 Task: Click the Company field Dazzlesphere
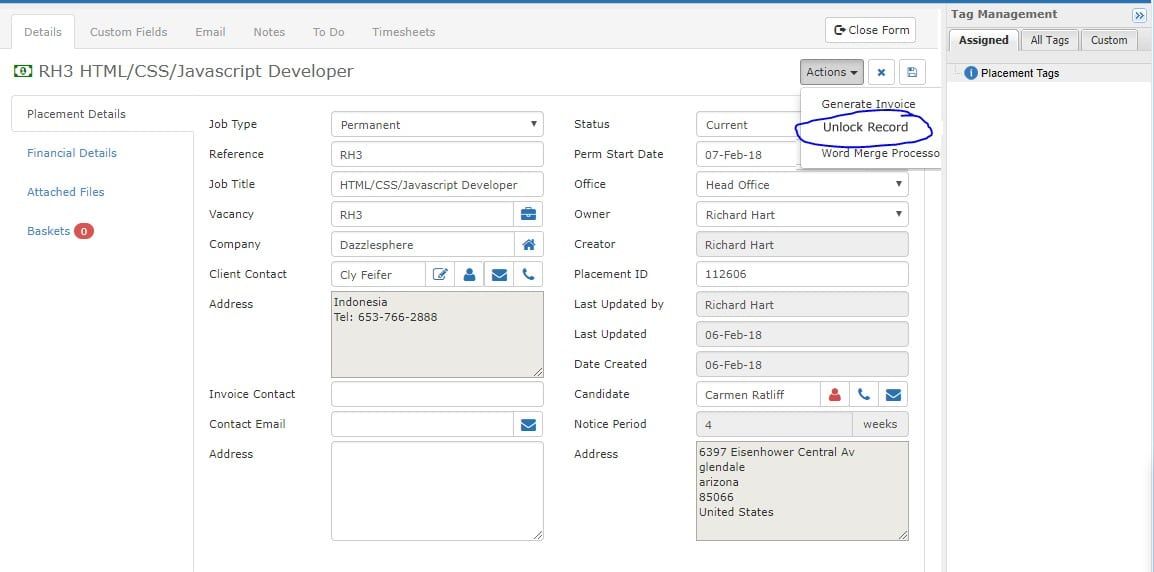coord(422,244)
